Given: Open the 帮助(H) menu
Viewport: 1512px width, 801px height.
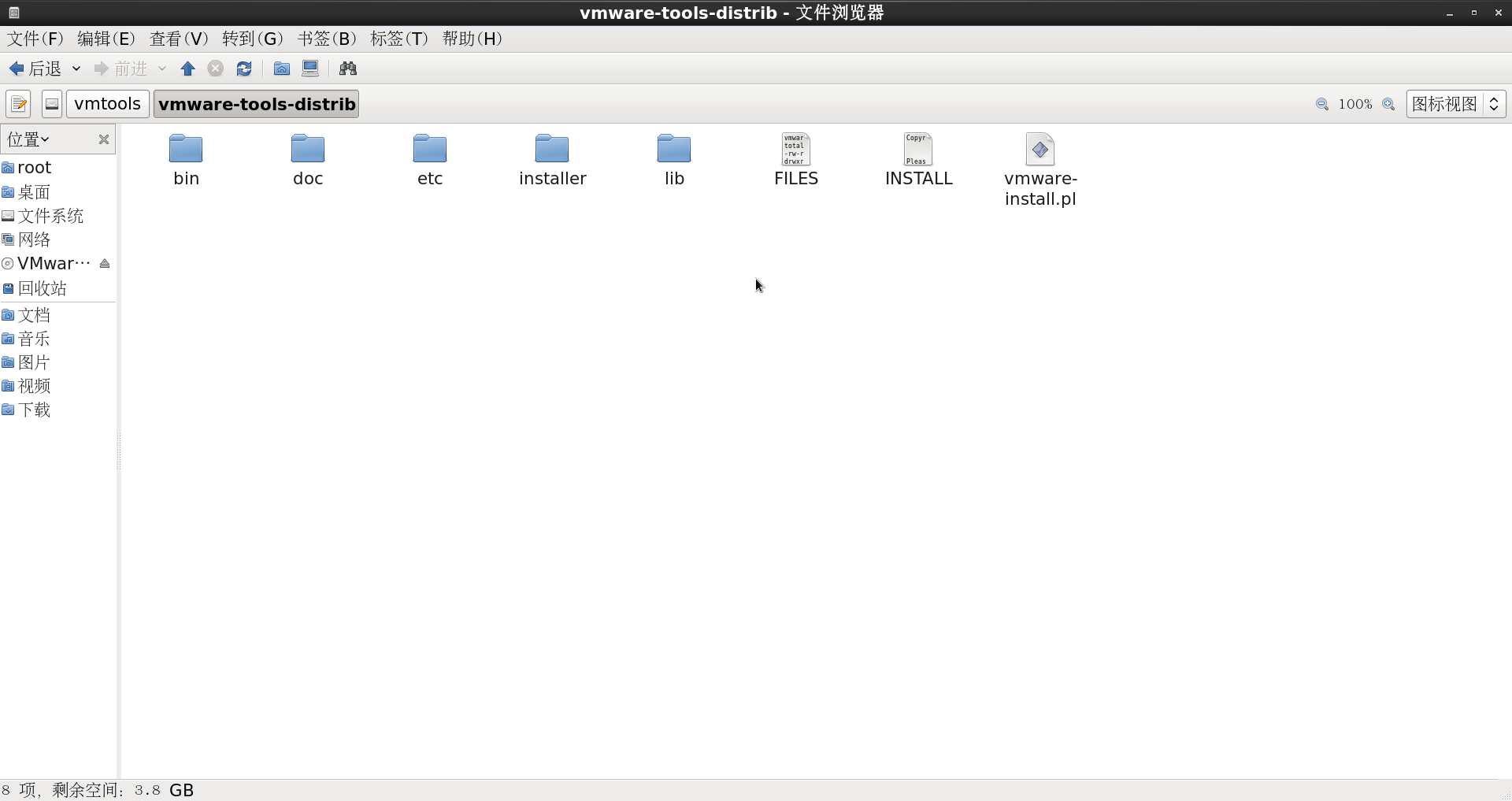Looking at the screenshot, I should [x=472, y=39].
